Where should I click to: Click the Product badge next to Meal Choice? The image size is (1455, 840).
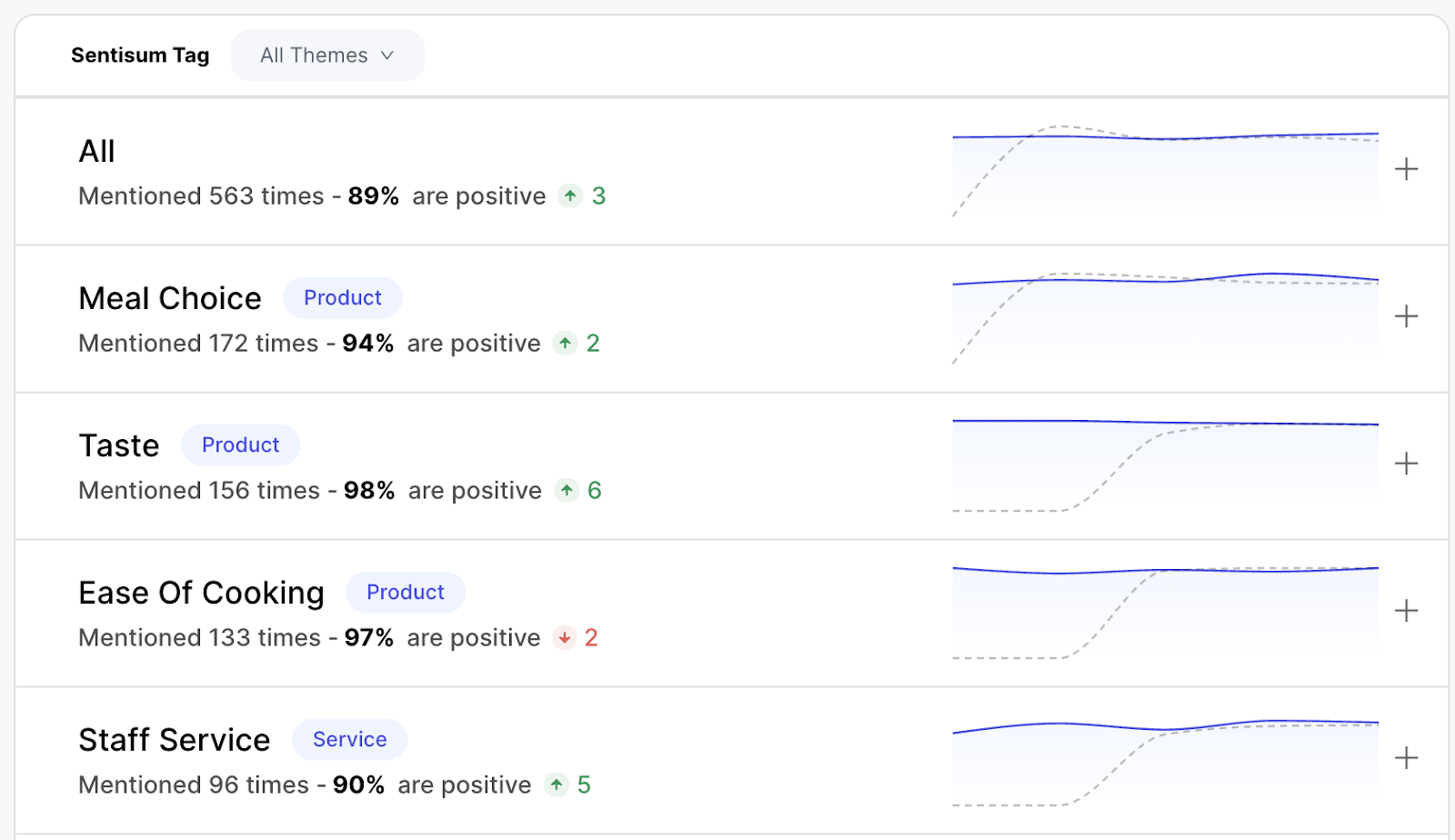[x=342, y=297]
